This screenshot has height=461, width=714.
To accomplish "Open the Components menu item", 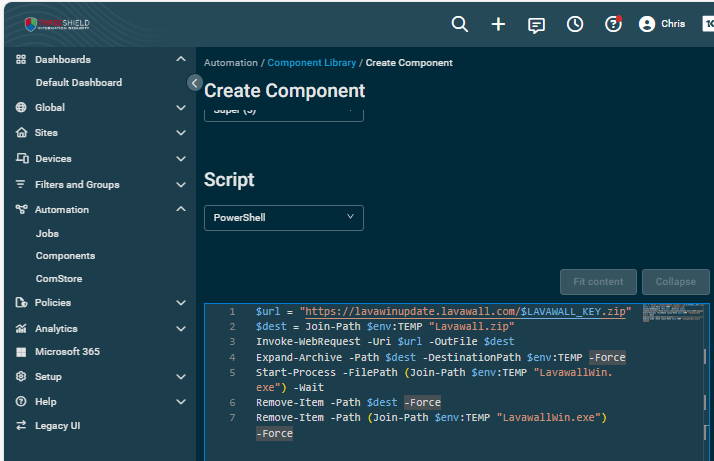I will pos(66,256).
